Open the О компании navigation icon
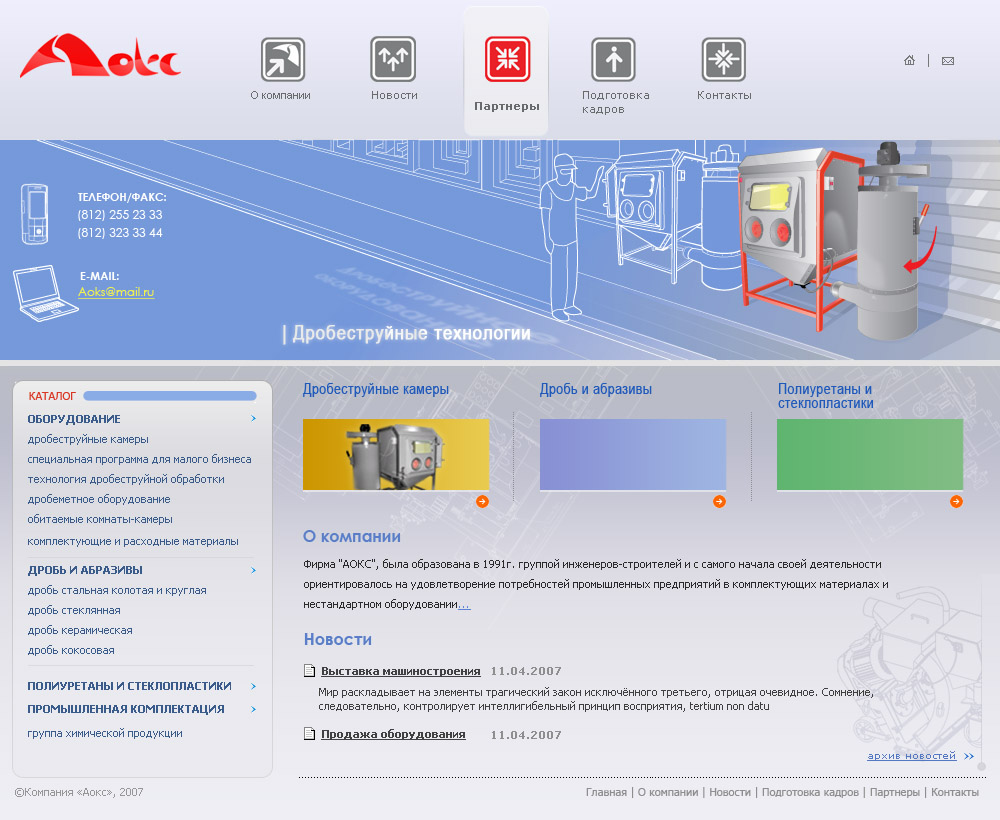The height and width of the screenshot is (820, 1000). (x=283, y=59)
